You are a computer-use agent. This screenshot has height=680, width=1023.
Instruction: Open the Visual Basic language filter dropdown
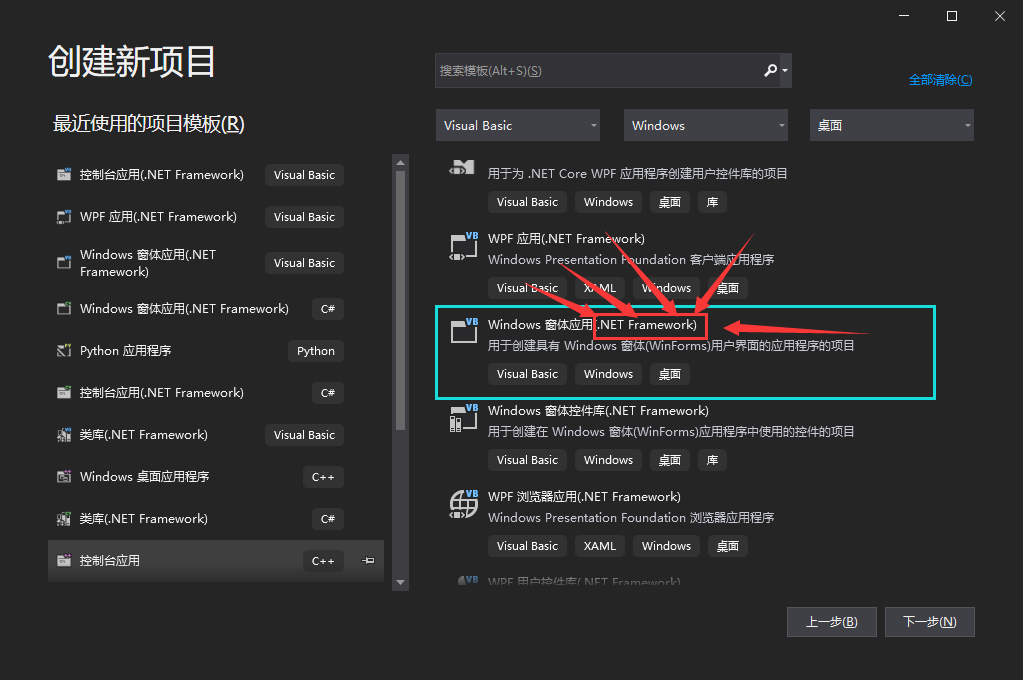tap(518, 125)
